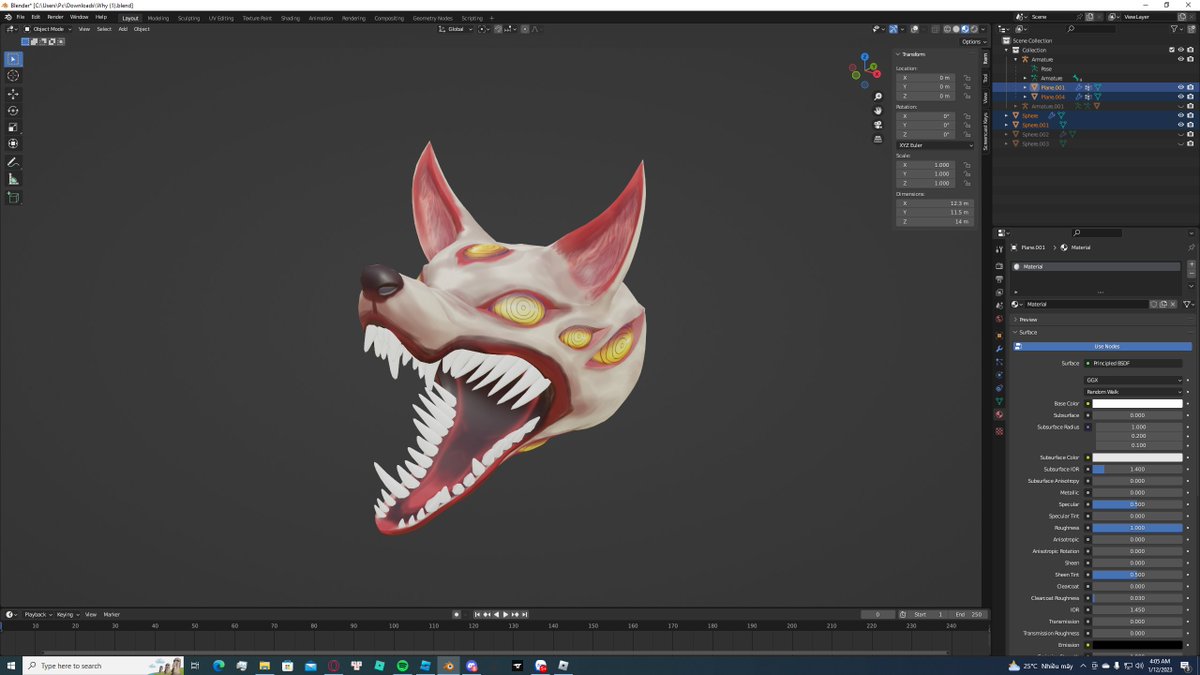Lock the X location padlock in Transform panel
The height and width of the screenshot is (675, 1200).
pyautogui.click(x=967, y=78)
